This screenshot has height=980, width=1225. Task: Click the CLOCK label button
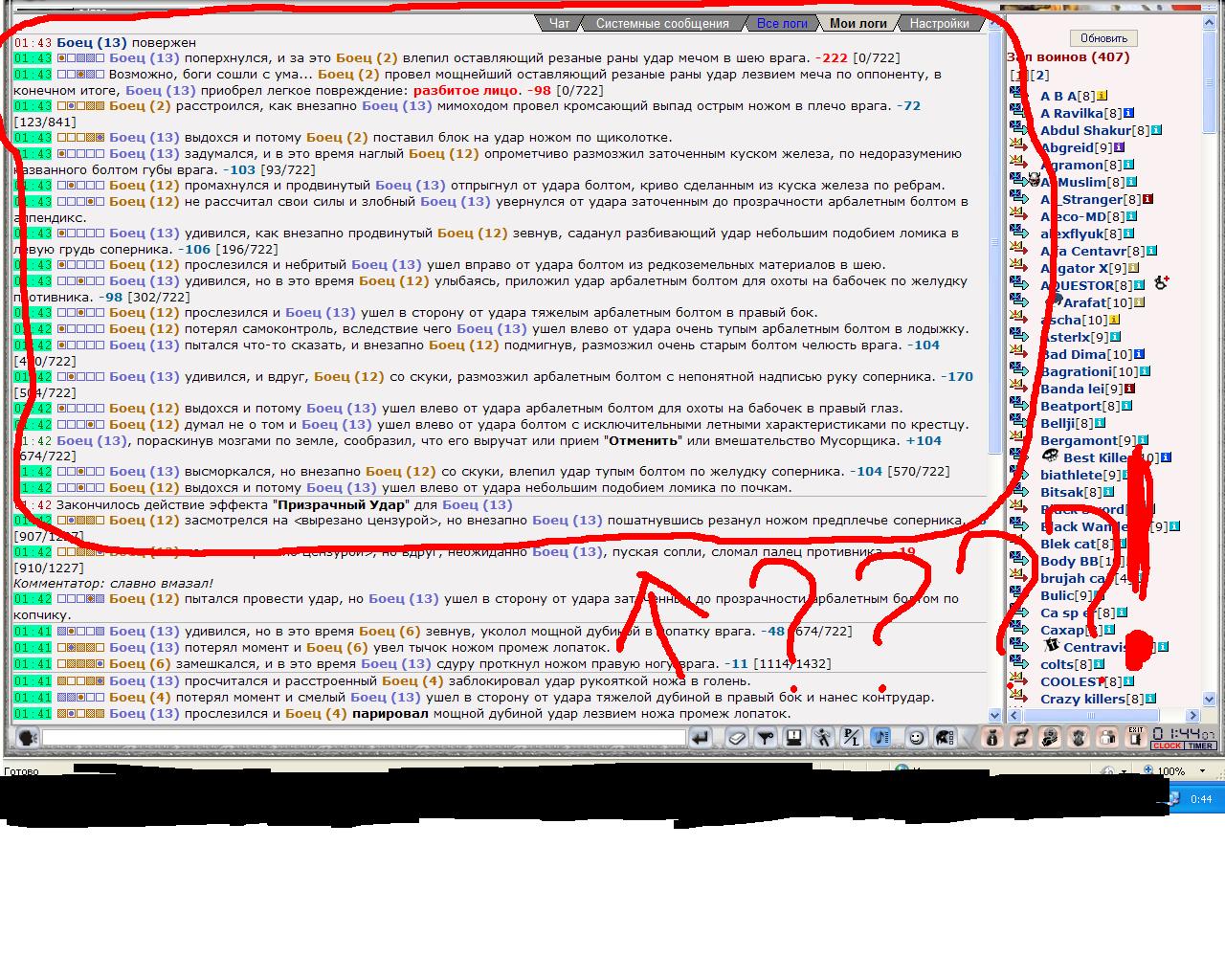pyautogui.click(x=1167, y=746)
